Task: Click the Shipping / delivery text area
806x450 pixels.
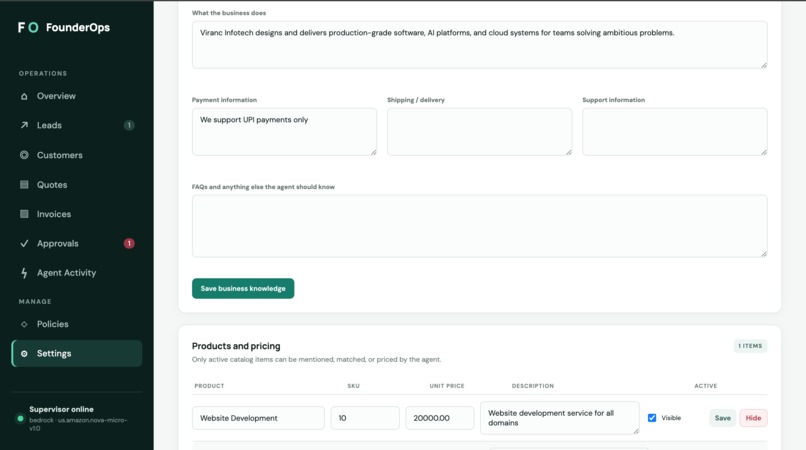Action: 480,132
